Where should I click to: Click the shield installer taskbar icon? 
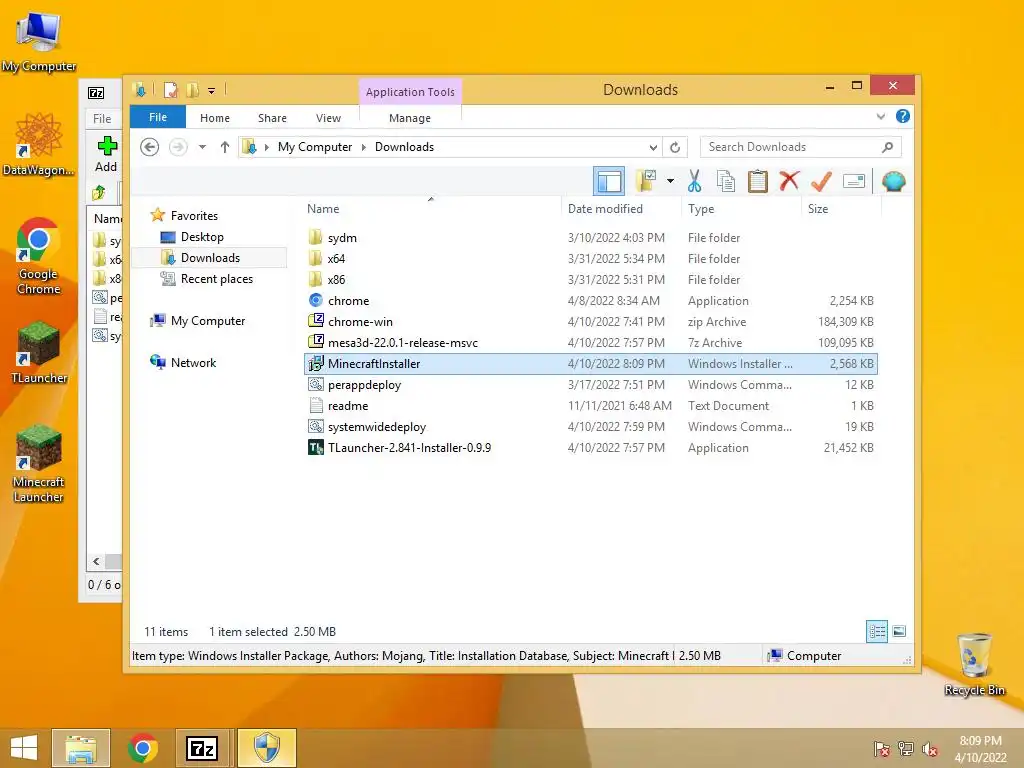(266, 748)
